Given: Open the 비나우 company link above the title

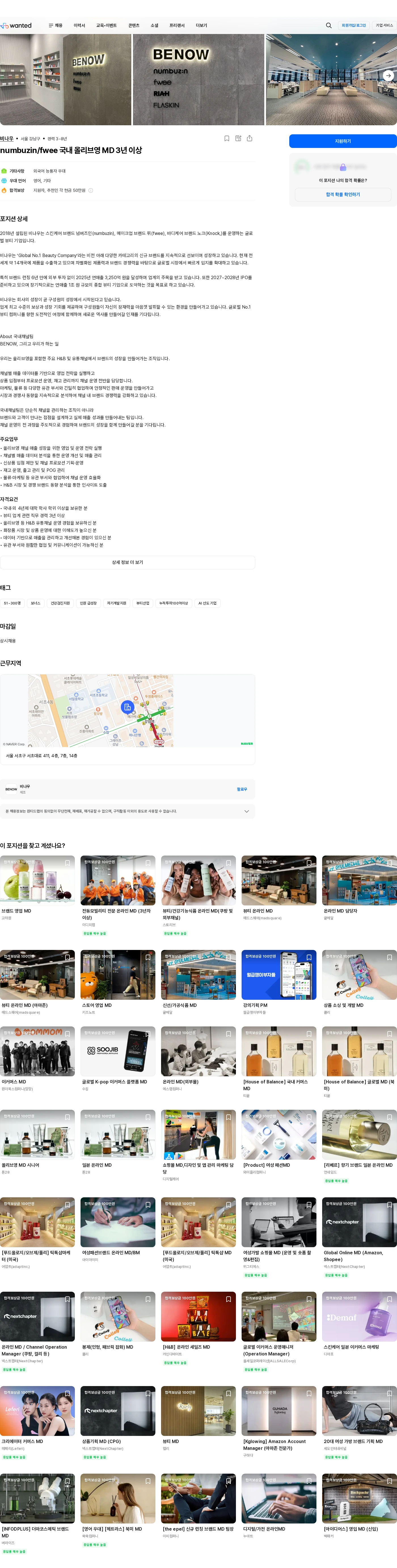Looking at the screenshot, I should pyautogui.click(x=7, y=139).
